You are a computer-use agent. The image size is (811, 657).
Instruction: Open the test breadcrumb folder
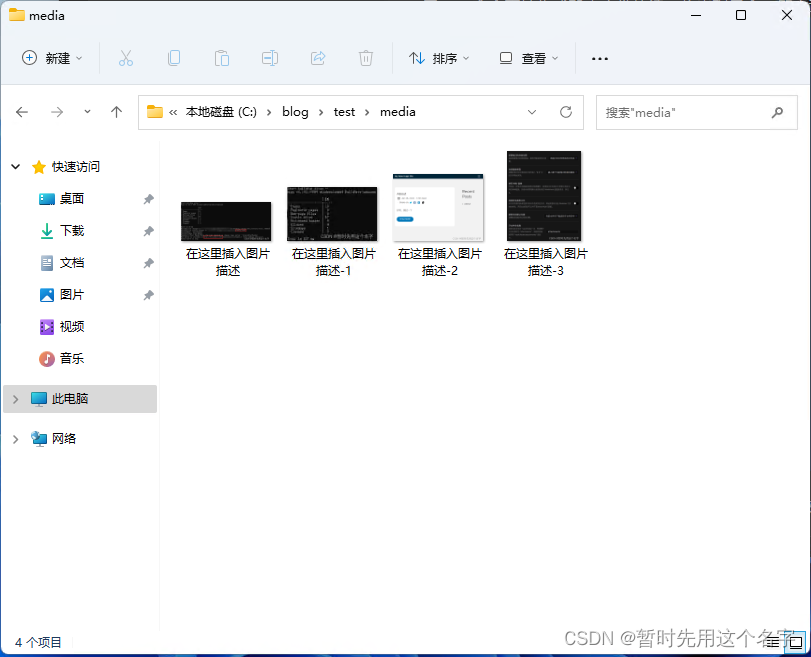click(344, 112)
